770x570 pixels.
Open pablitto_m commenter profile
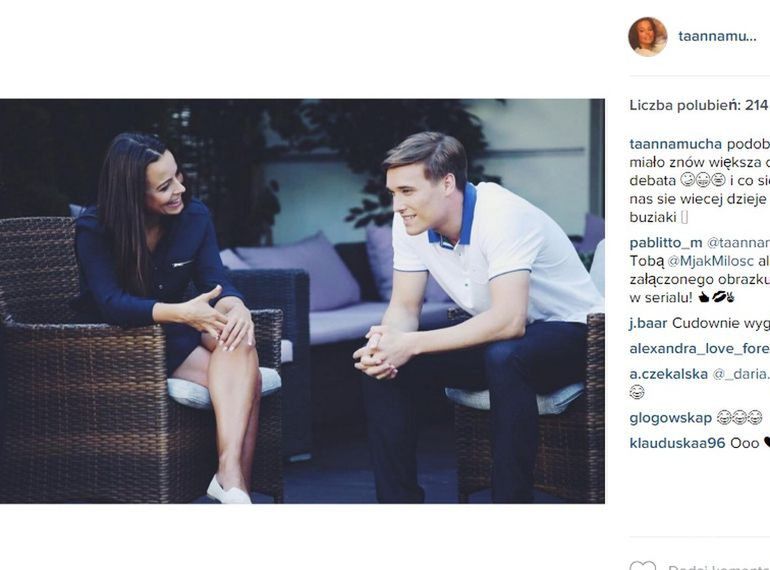click(666, 243)
